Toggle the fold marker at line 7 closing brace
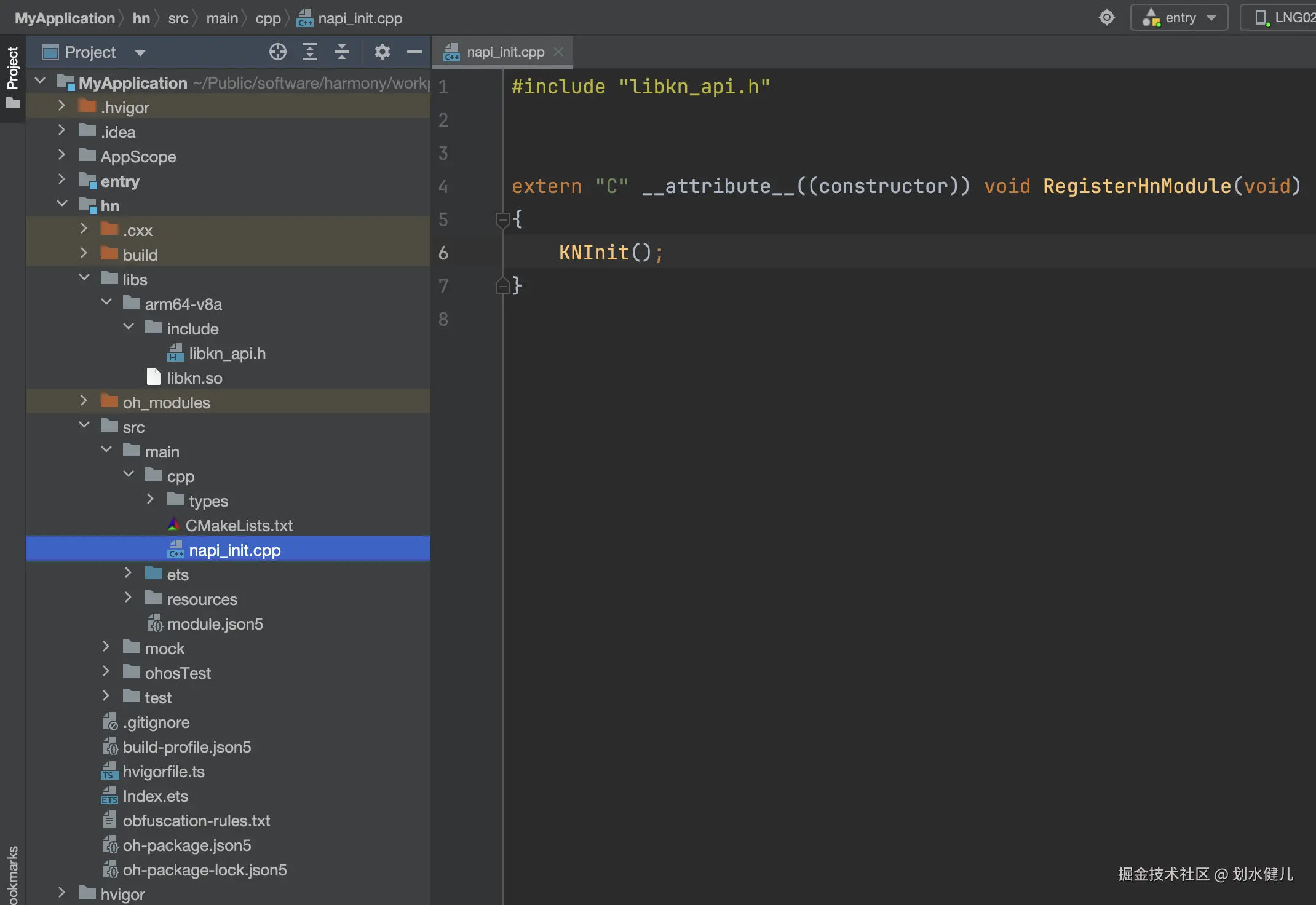This screenshot has height=905, width=1316. pos(502,286)
